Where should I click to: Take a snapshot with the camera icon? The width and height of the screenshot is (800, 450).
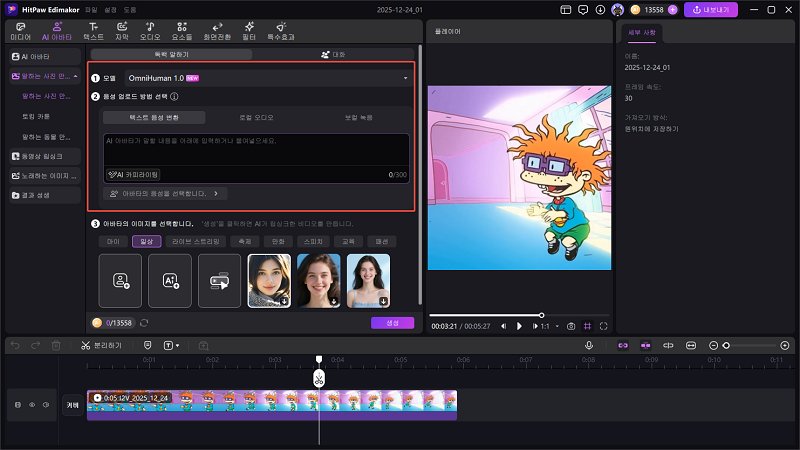[x=571, y=326]
